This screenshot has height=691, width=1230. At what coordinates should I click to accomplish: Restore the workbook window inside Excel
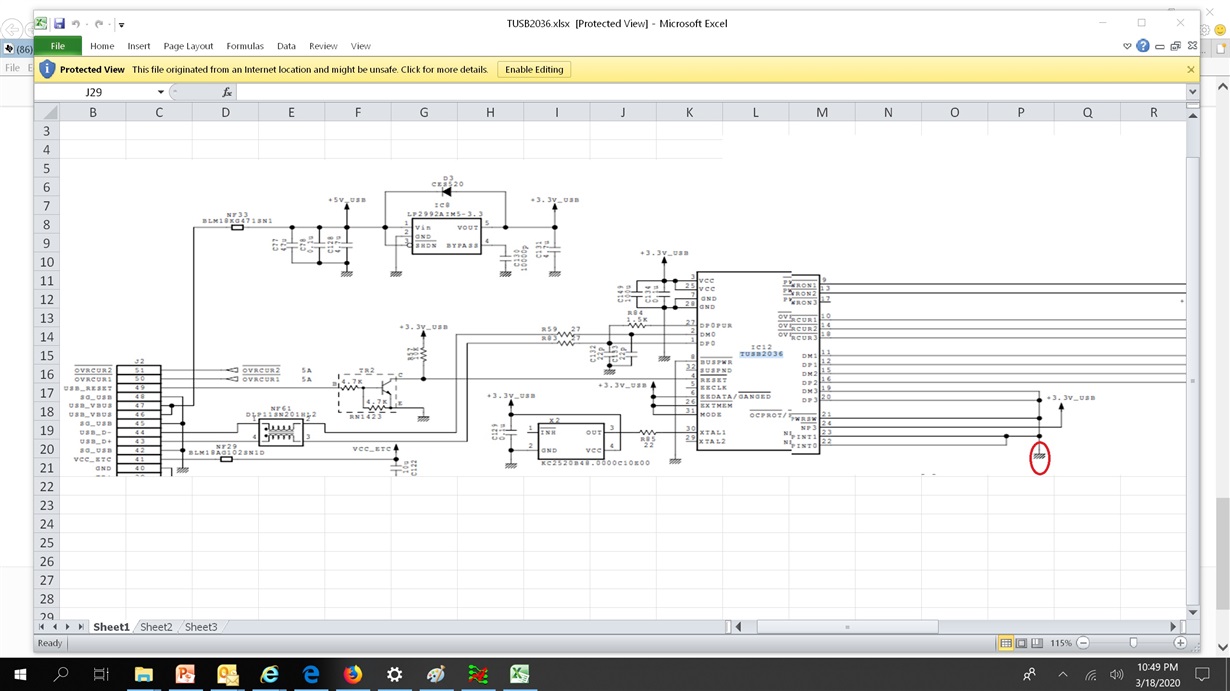[1175, 46]
